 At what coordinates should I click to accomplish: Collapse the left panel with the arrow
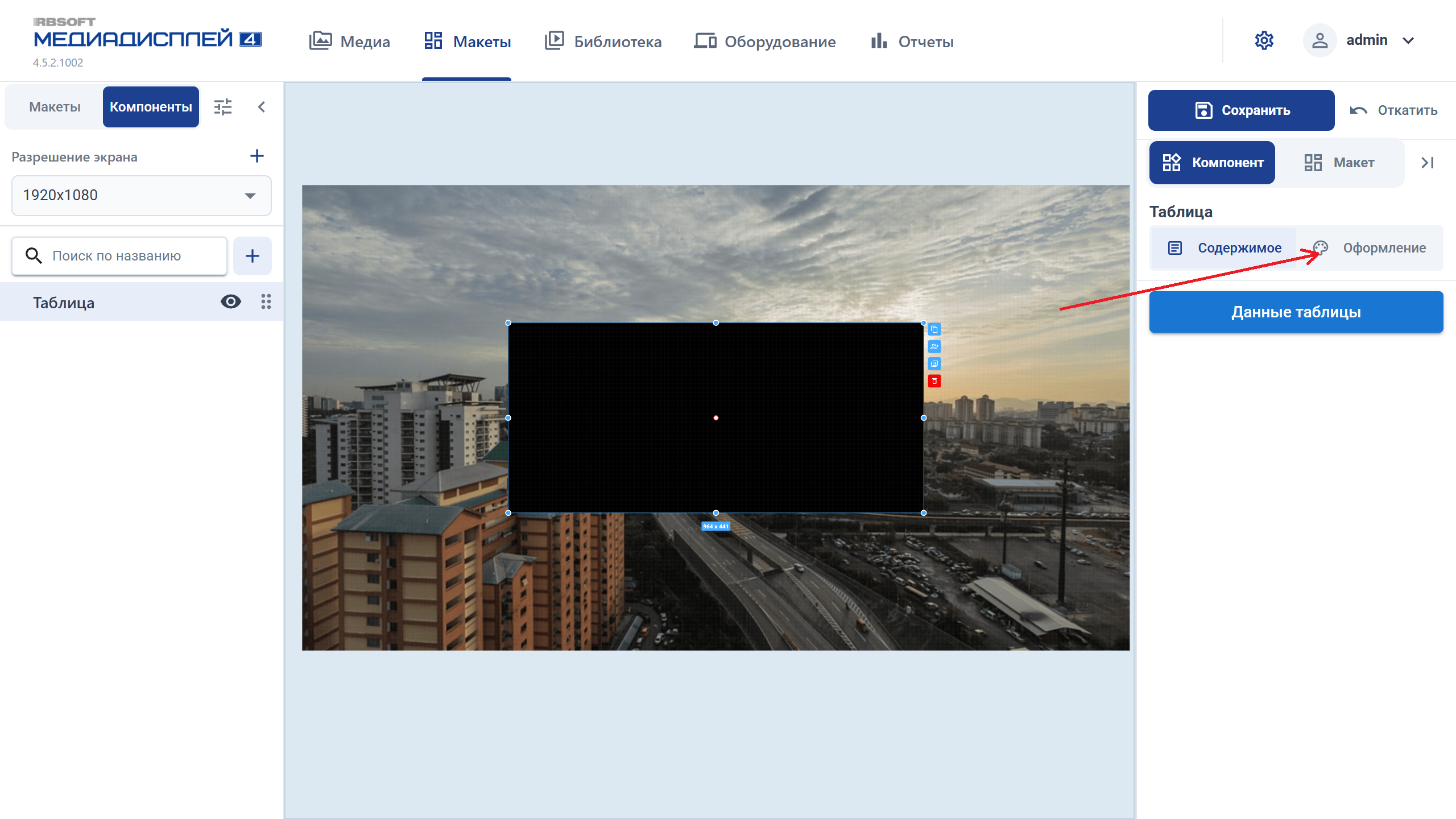point(262,107)
